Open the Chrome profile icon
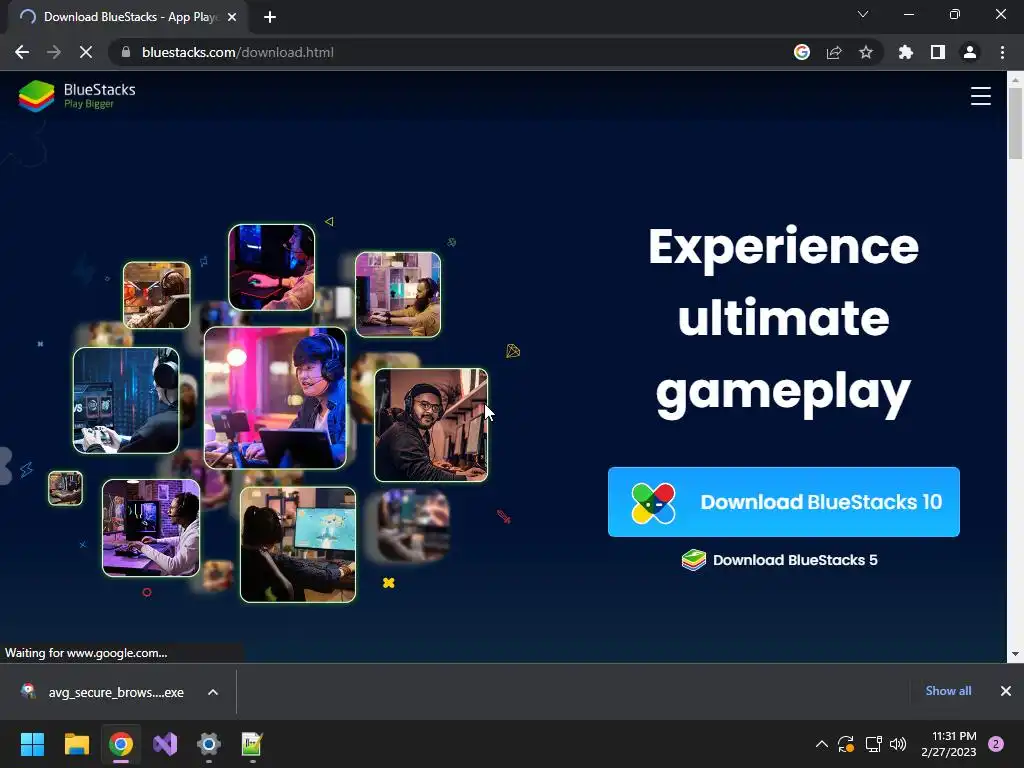Screen dimensions: 1024x768 (970, 52)
